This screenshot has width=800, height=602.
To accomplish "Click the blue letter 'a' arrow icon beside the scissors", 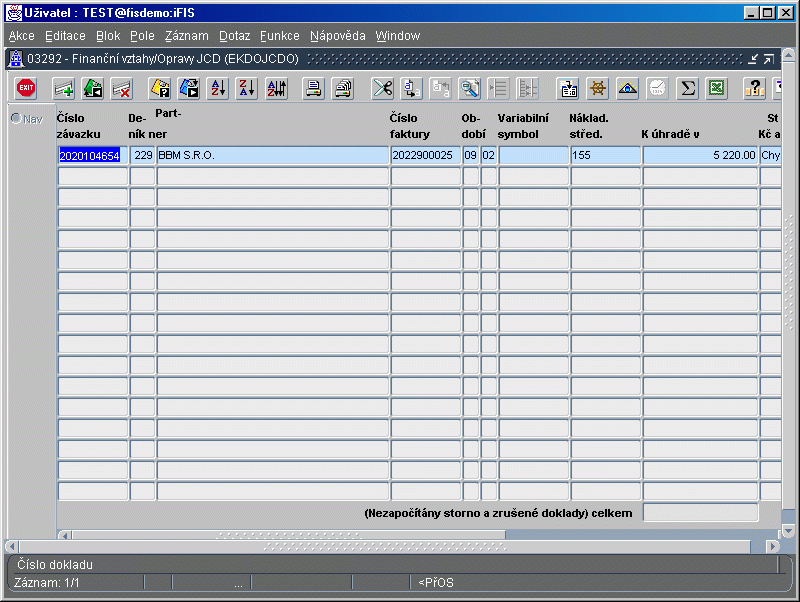I will coord(411,88).
